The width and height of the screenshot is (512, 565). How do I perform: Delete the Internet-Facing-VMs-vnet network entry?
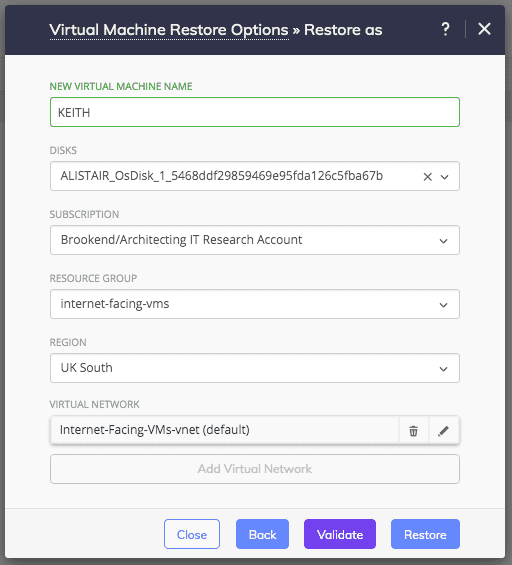pos(413,431)
